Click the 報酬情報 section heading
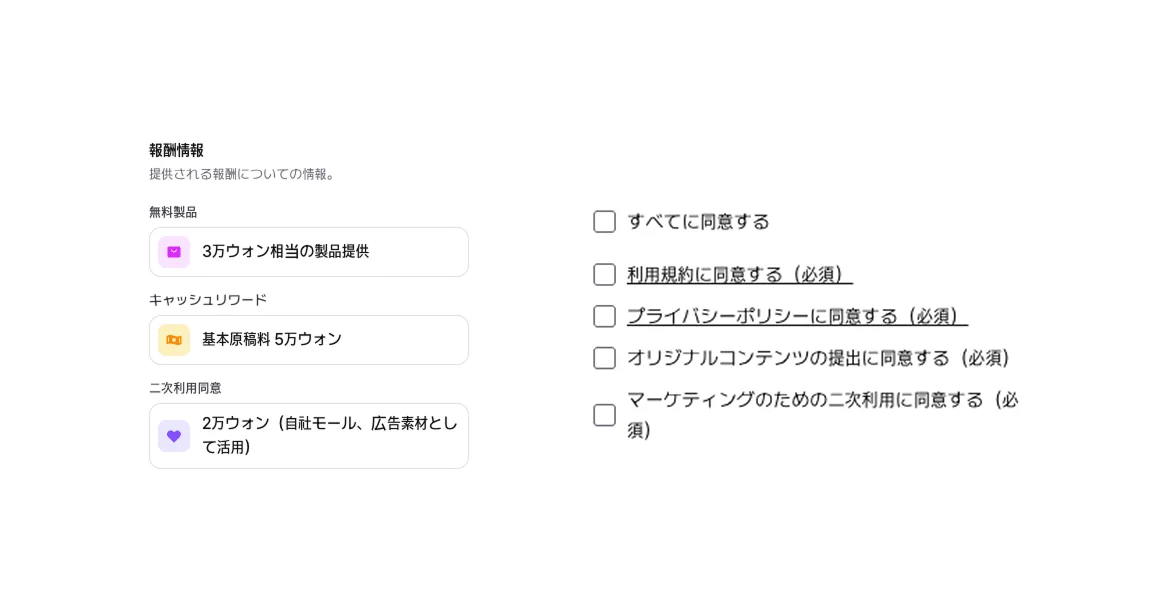Viewport: 1149px width, 613px height. pos(176,150)
